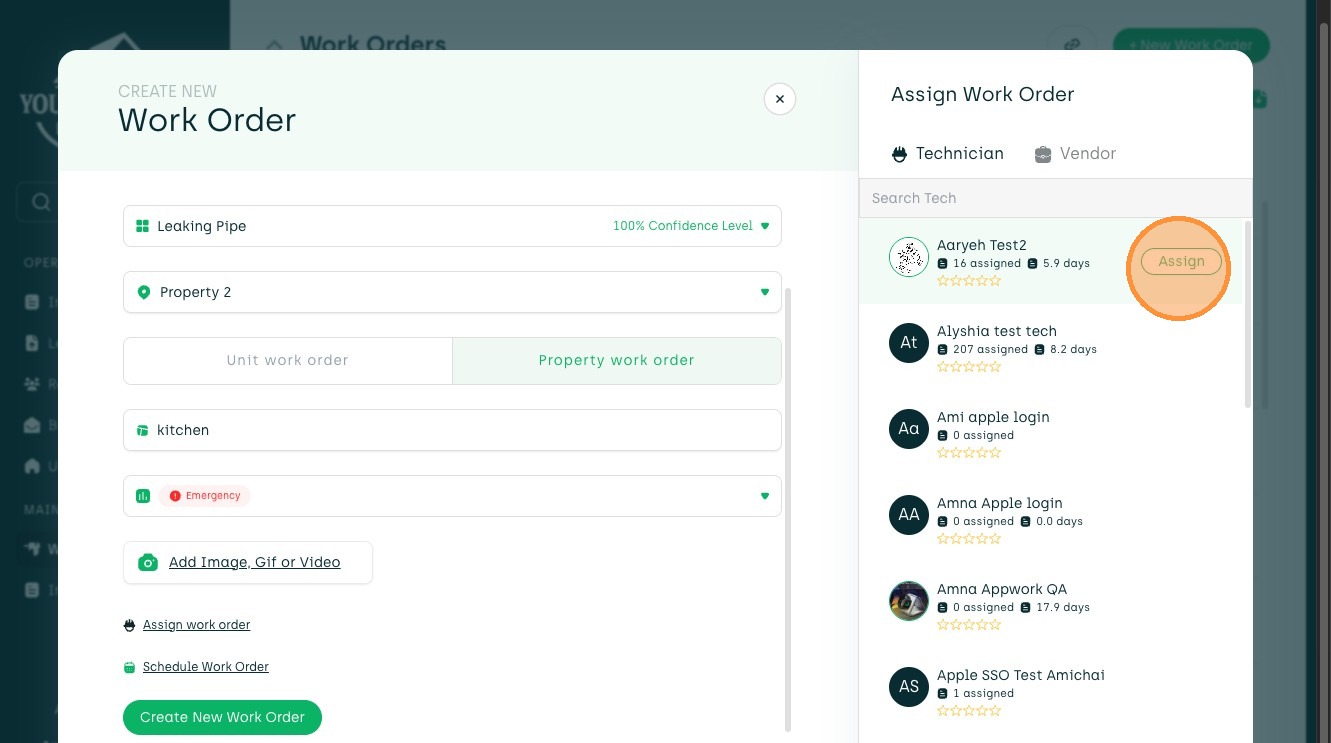Click the Leaking Pipe category grid icon
This screenshot has height=743, width=1331.
142,226
